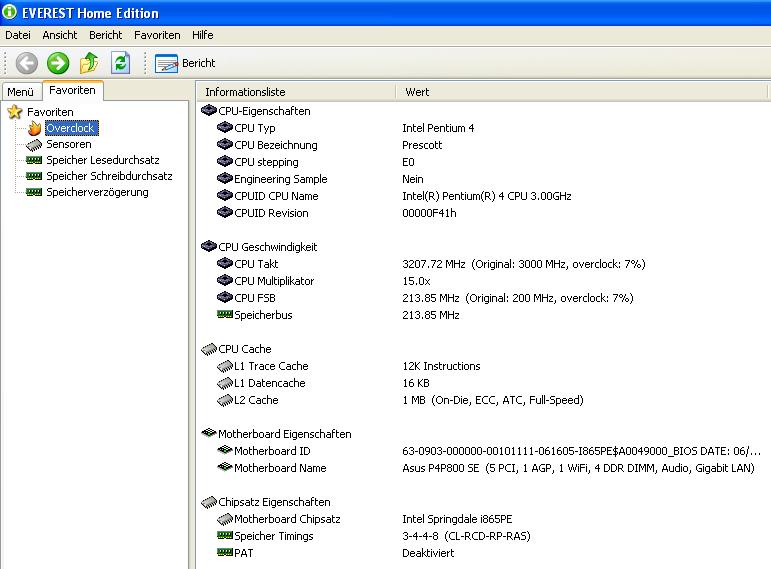
Task: Open the Datei menu
Action: [18, 35]
